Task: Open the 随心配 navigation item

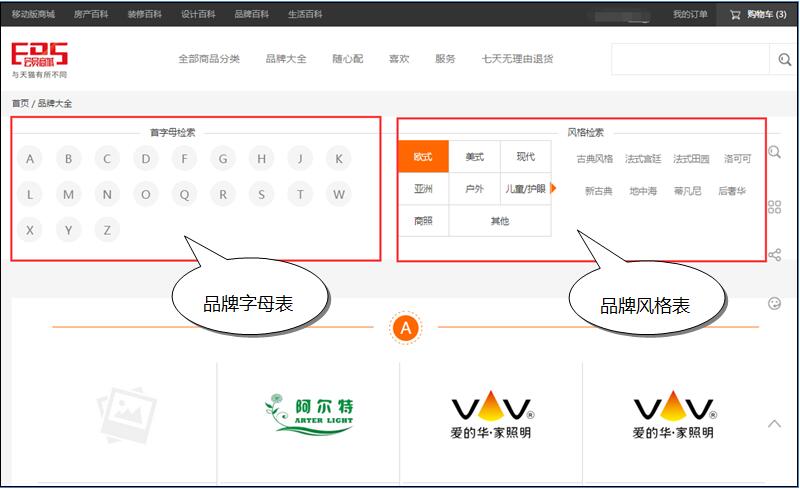Action: click(348, 59)
